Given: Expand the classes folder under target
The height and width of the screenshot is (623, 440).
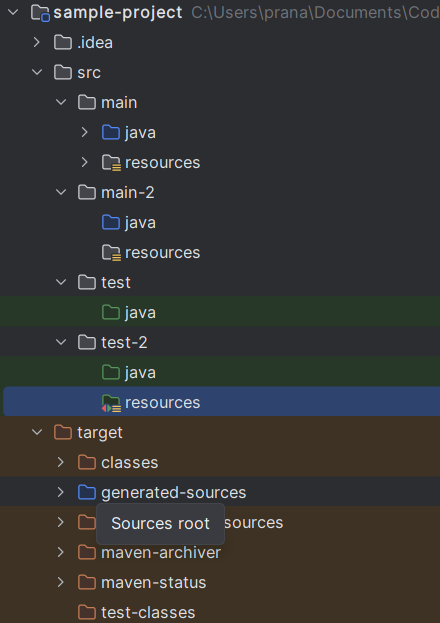Looking at the screenshot, I should (x=60, y=462).
